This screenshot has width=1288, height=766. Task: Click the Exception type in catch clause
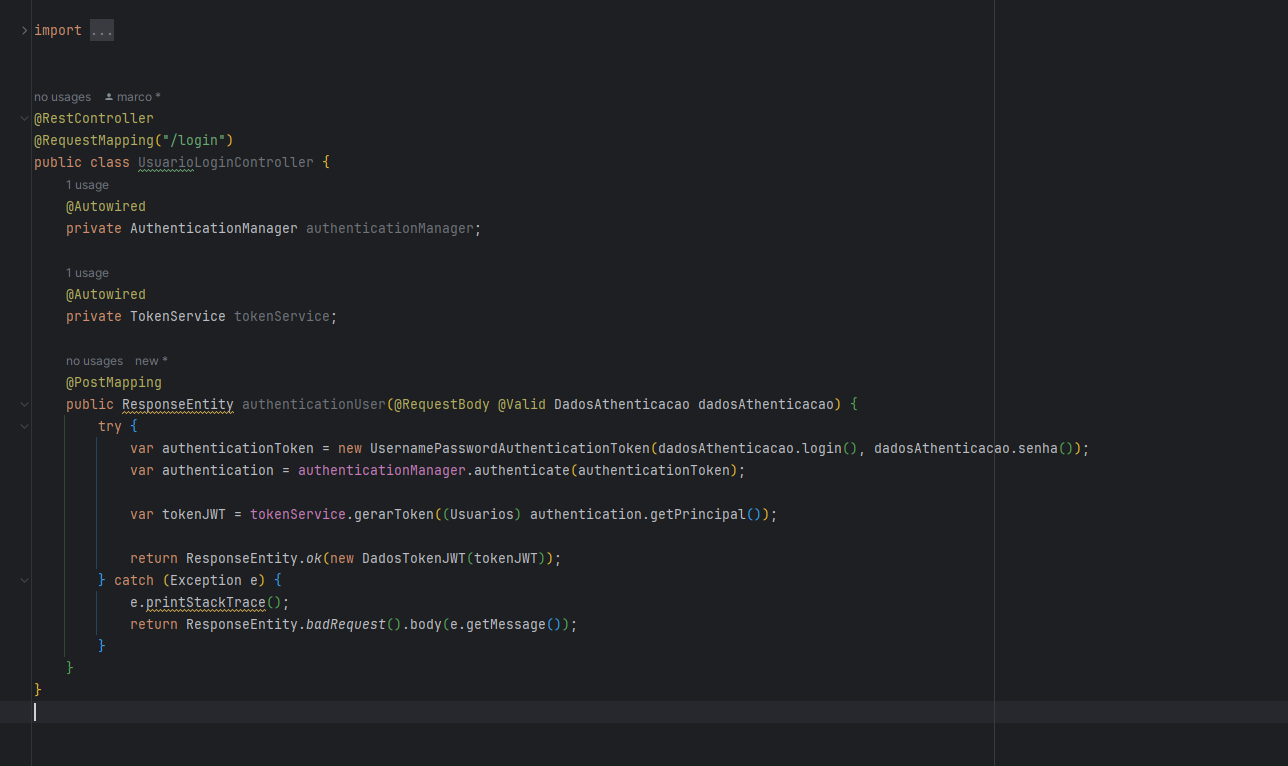click(x=206, y=581)
